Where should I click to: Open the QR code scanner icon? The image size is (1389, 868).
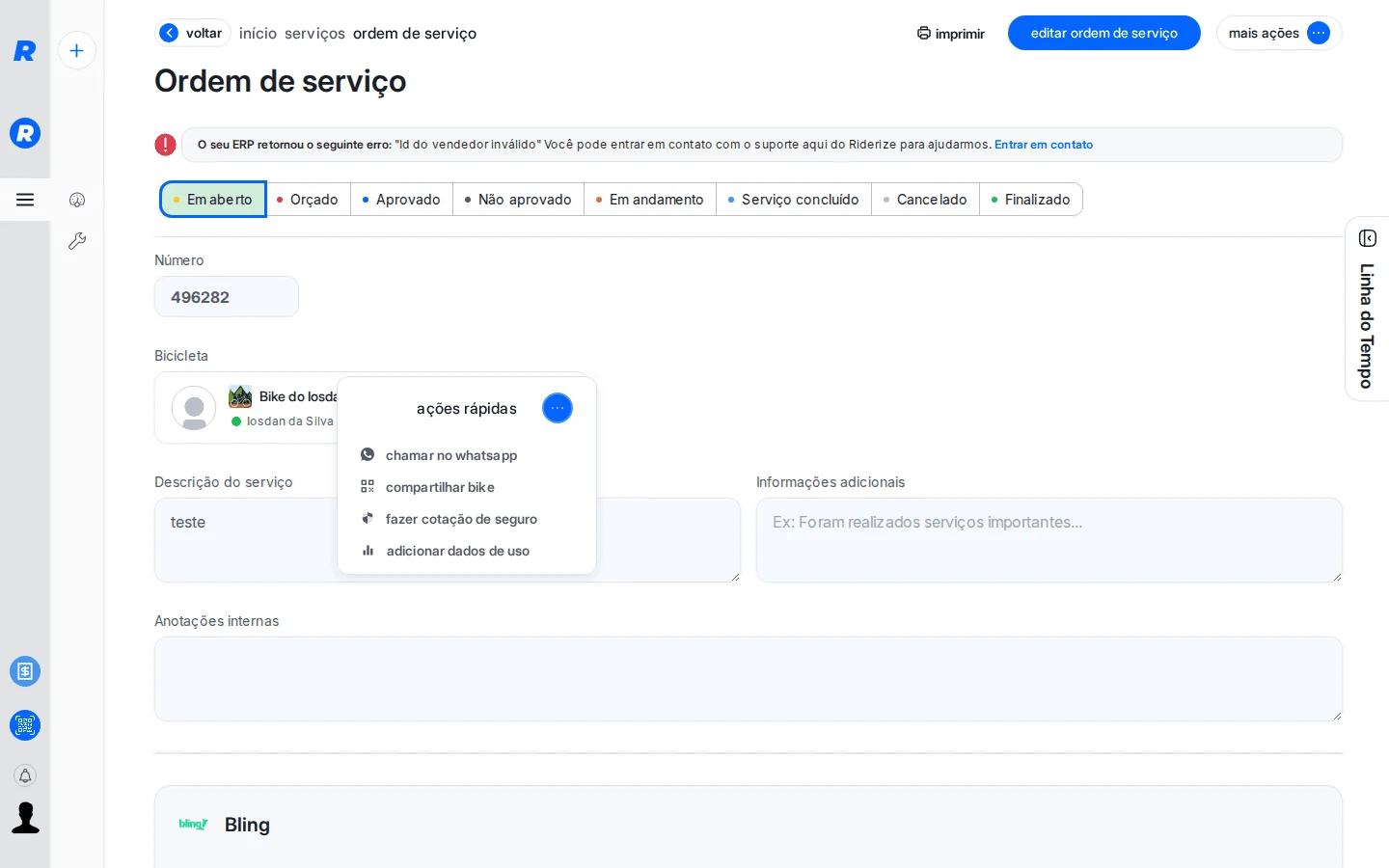(x=25, y=725)
